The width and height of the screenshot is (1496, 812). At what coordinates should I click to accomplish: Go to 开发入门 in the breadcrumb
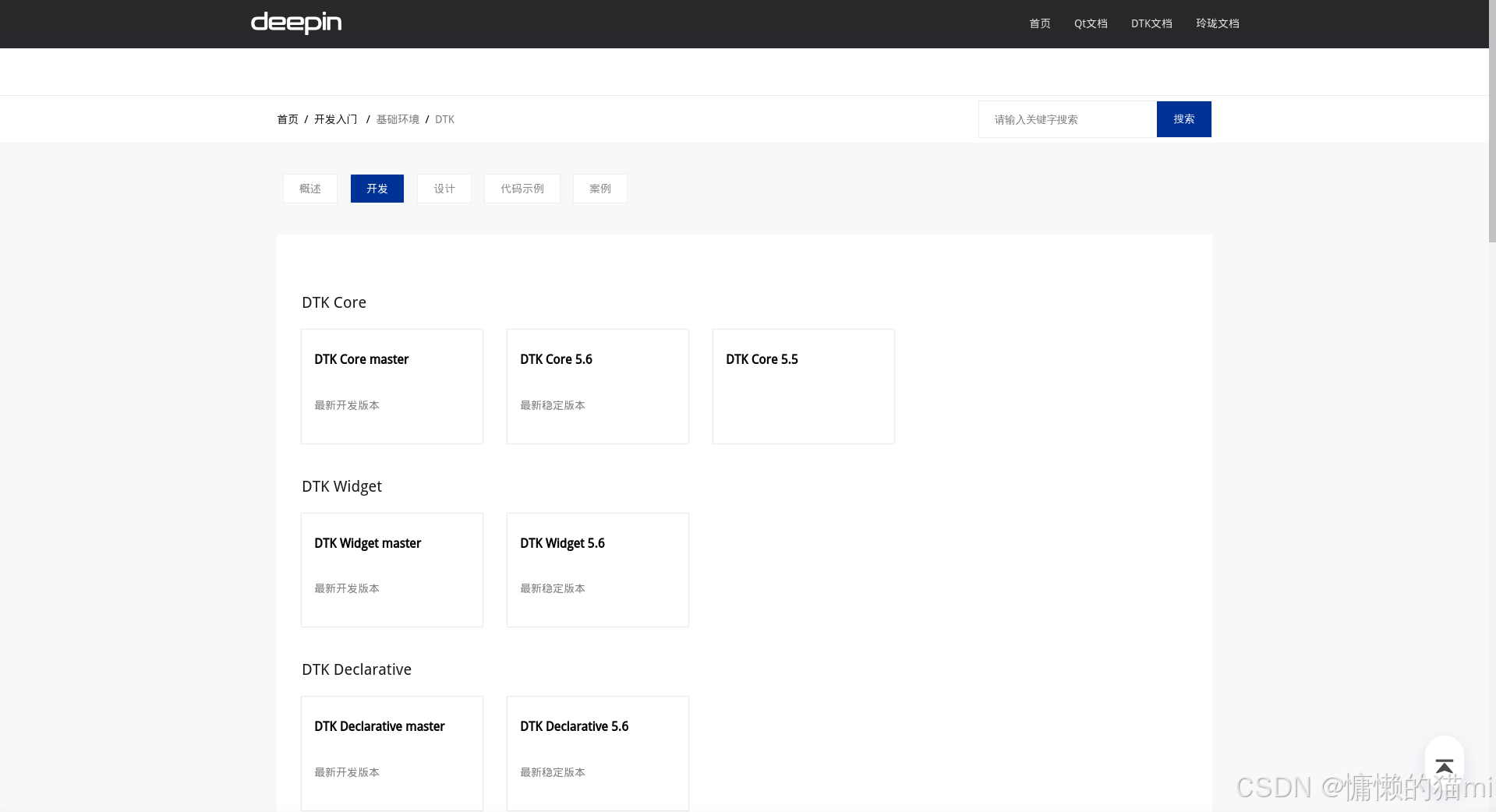(335, 119)
